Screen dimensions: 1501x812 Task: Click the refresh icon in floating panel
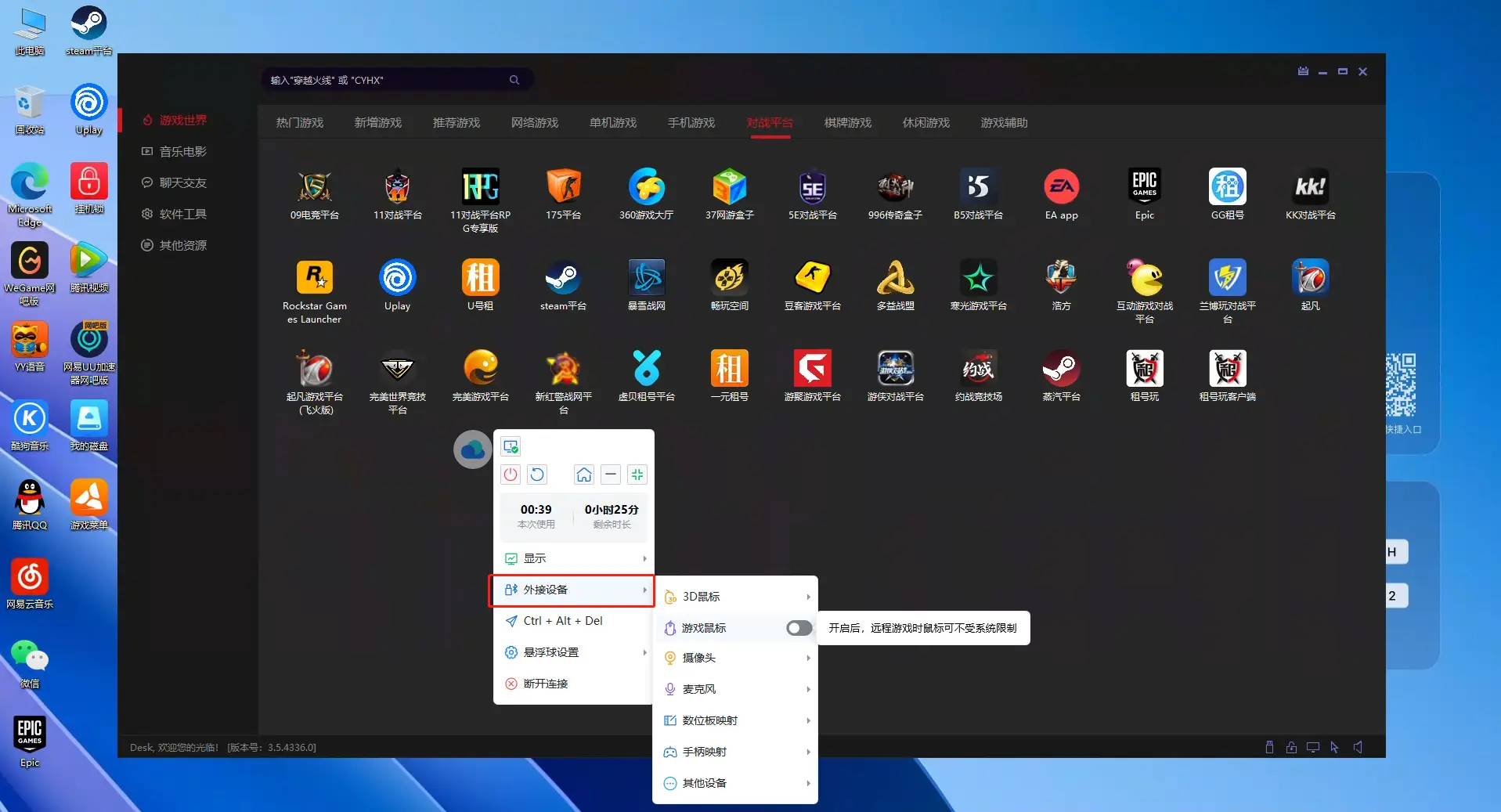click(537, 475)
